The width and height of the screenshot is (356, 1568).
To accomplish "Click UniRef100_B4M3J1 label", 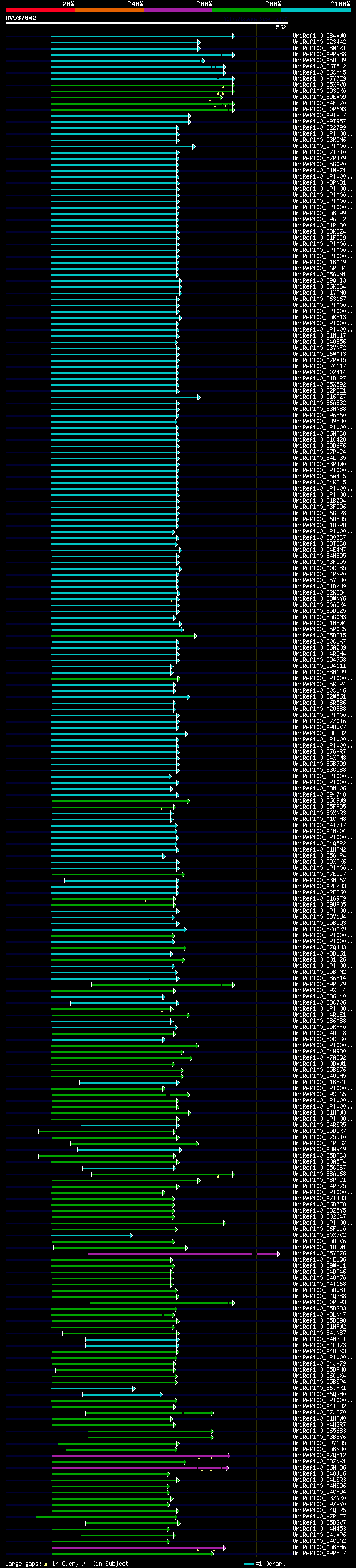I will click(x=319, y=1339).
